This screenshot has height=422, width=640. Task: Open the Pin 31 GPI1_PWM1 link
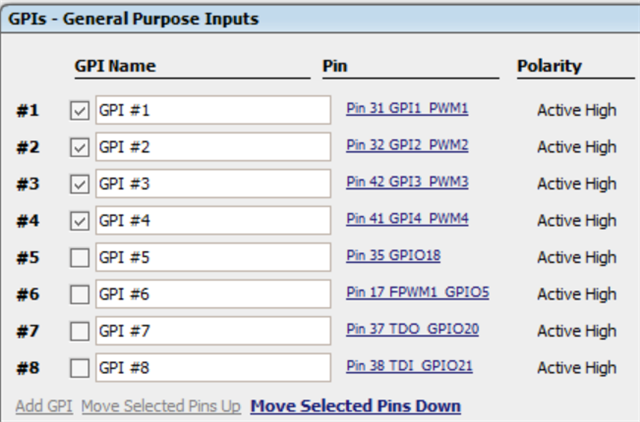coord(407,108)
